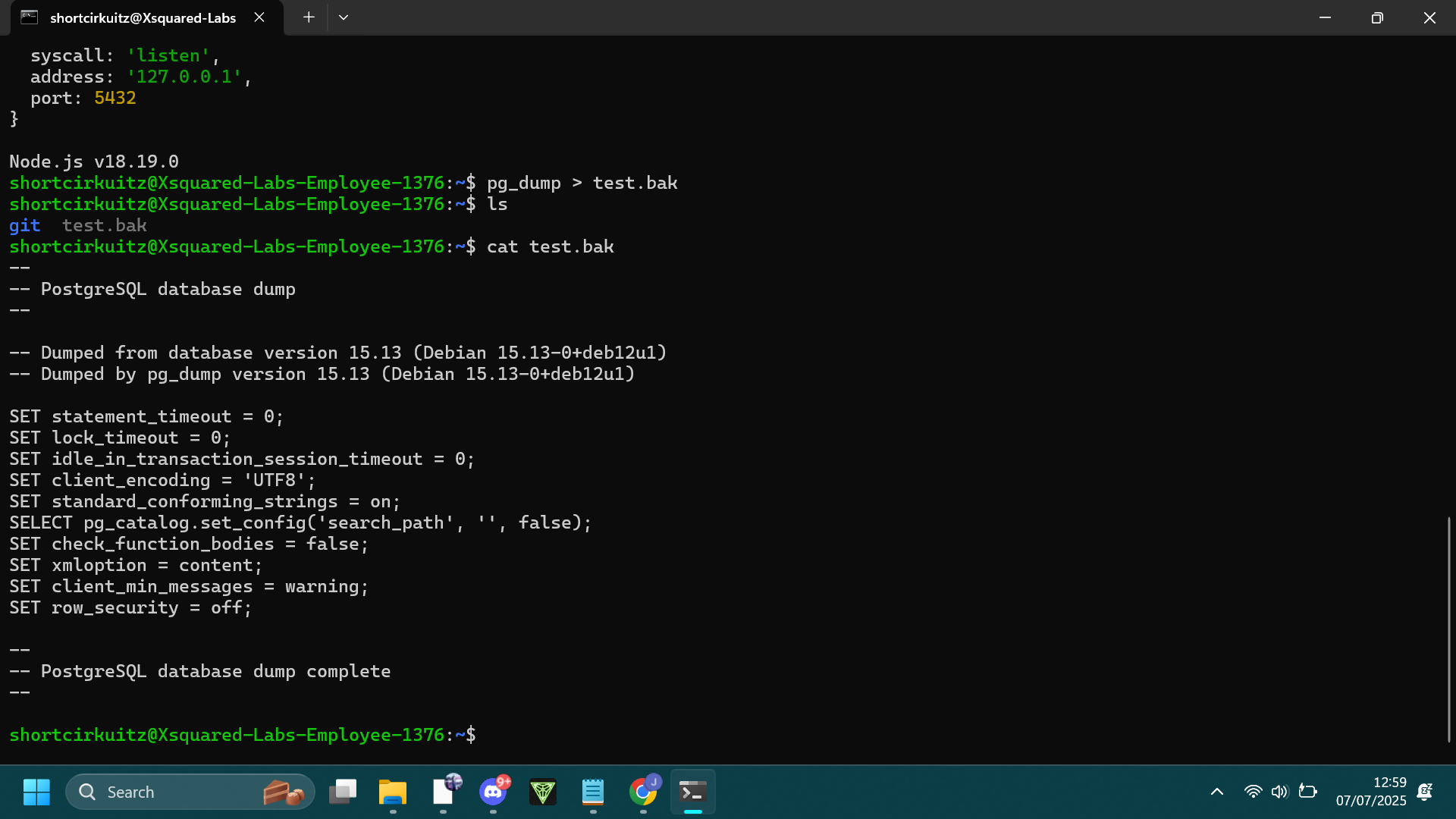The height and width of the screenshot is (819, 1456).
Task: Click the Terminal icon in taskbar
Action: [693, 792]
